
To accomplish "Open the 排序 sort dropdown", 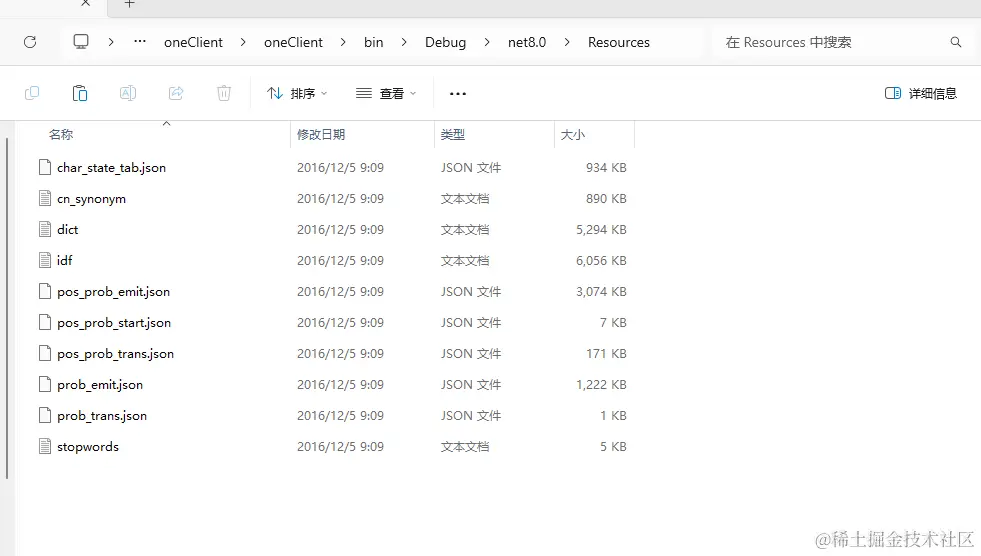I will (297, 93).
